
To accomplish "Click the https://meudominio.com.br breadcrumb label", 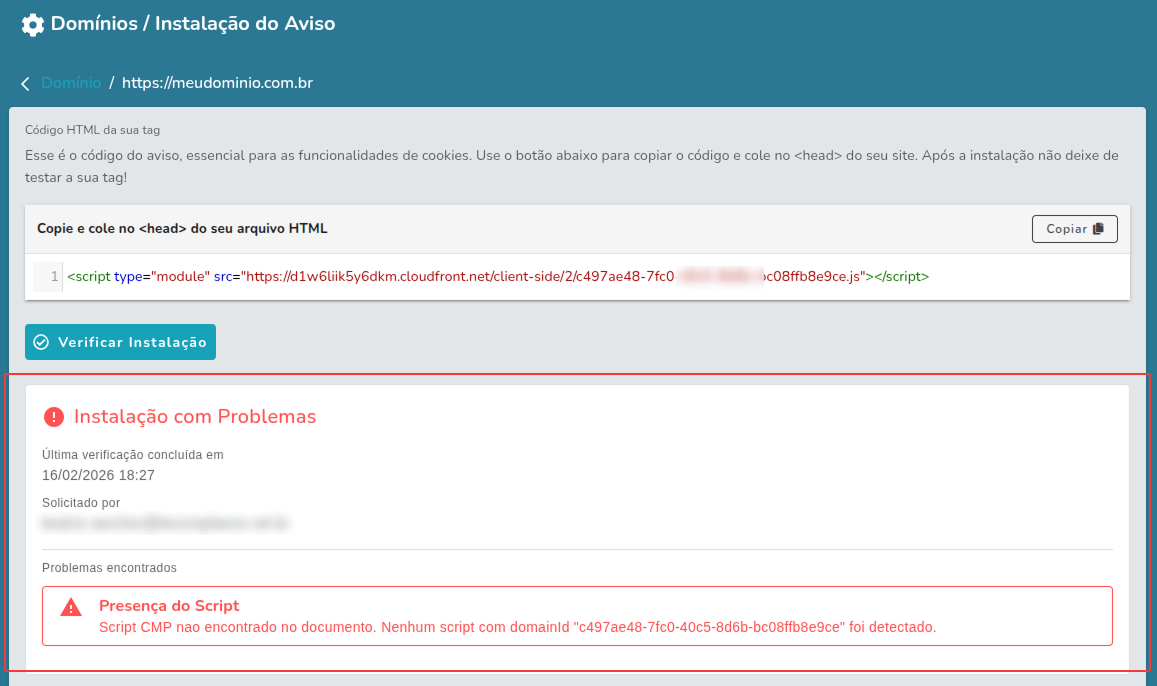I will click(216, 83).
